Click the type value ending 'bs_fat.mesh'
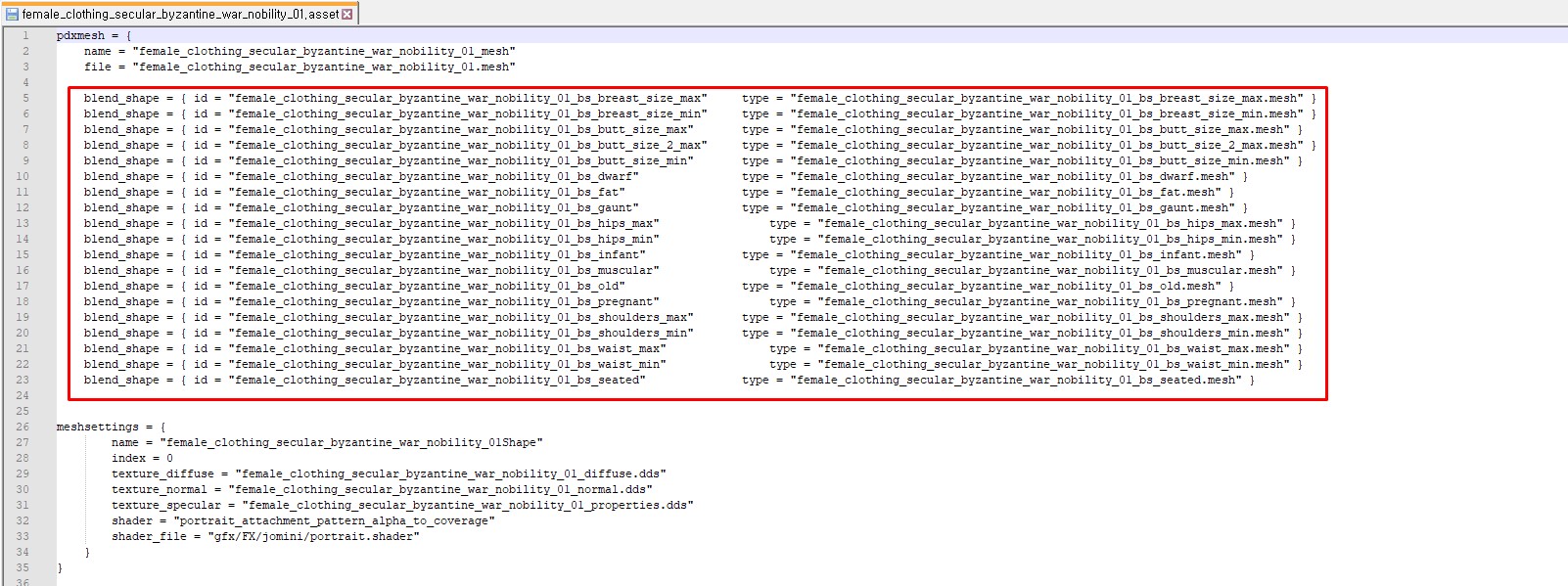This screenshot has width=1568, height=586. coord(1006,192)
